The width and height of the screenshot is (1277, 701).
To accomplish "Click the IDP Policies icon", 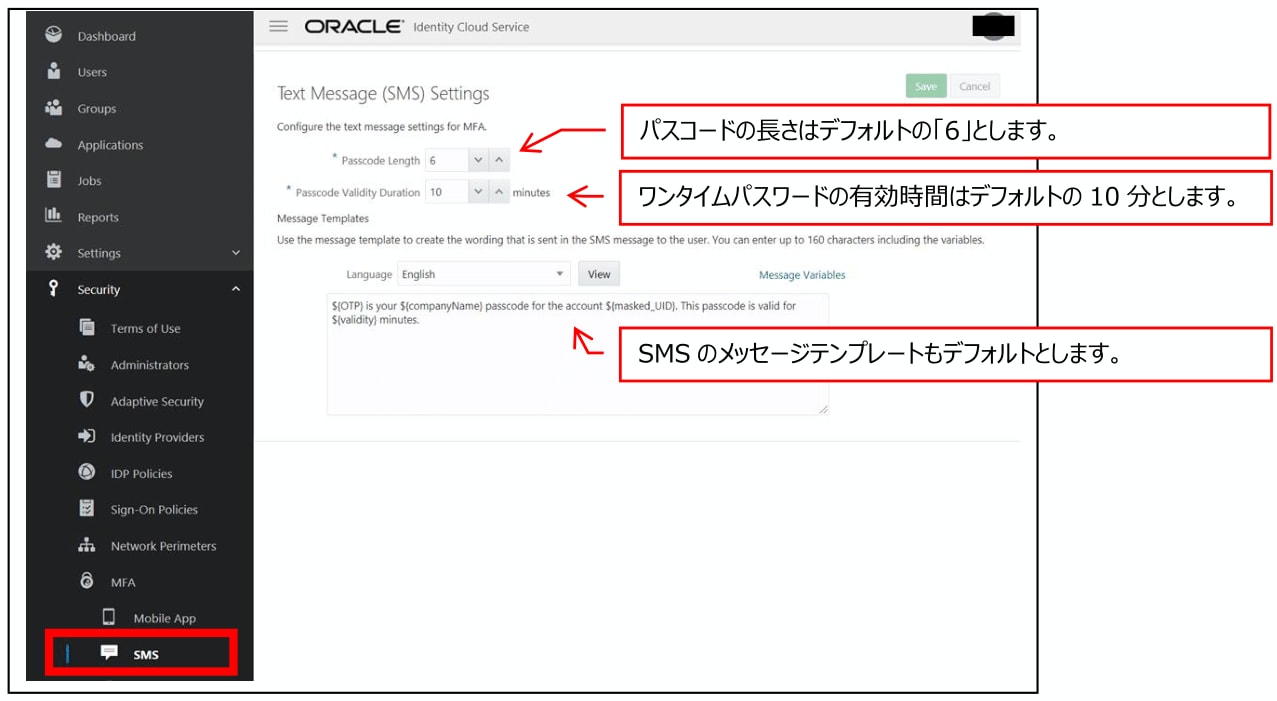I will click(x=87, y=472).
